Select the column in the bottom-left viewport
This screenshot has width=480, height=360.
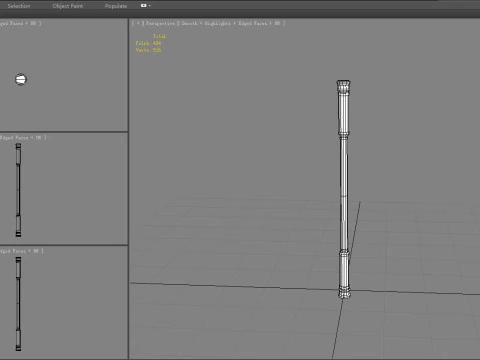(18, 304)
